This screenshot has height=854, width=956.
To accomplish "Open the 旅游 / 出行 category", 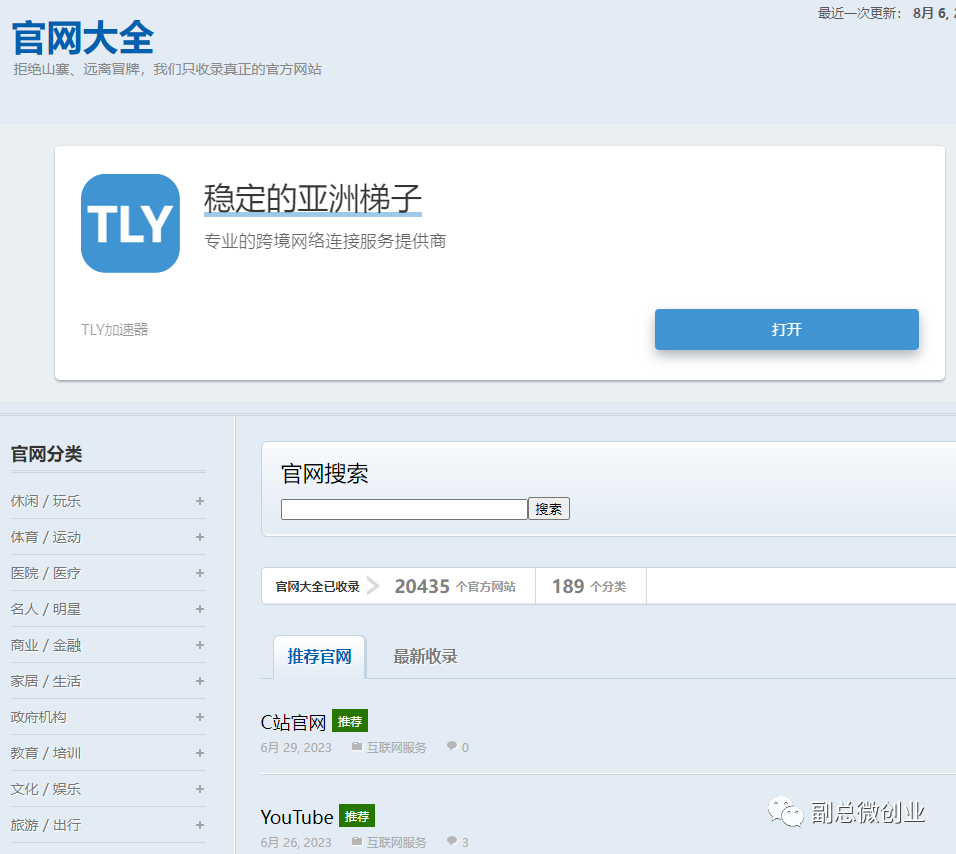I will (46, 825).
